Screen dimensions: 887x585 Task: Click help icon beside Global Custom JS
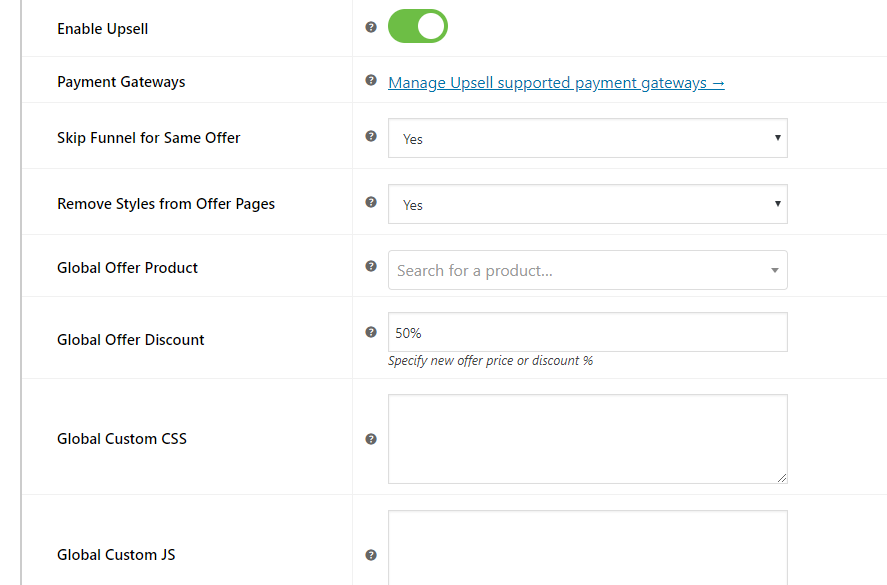(371, 555)
